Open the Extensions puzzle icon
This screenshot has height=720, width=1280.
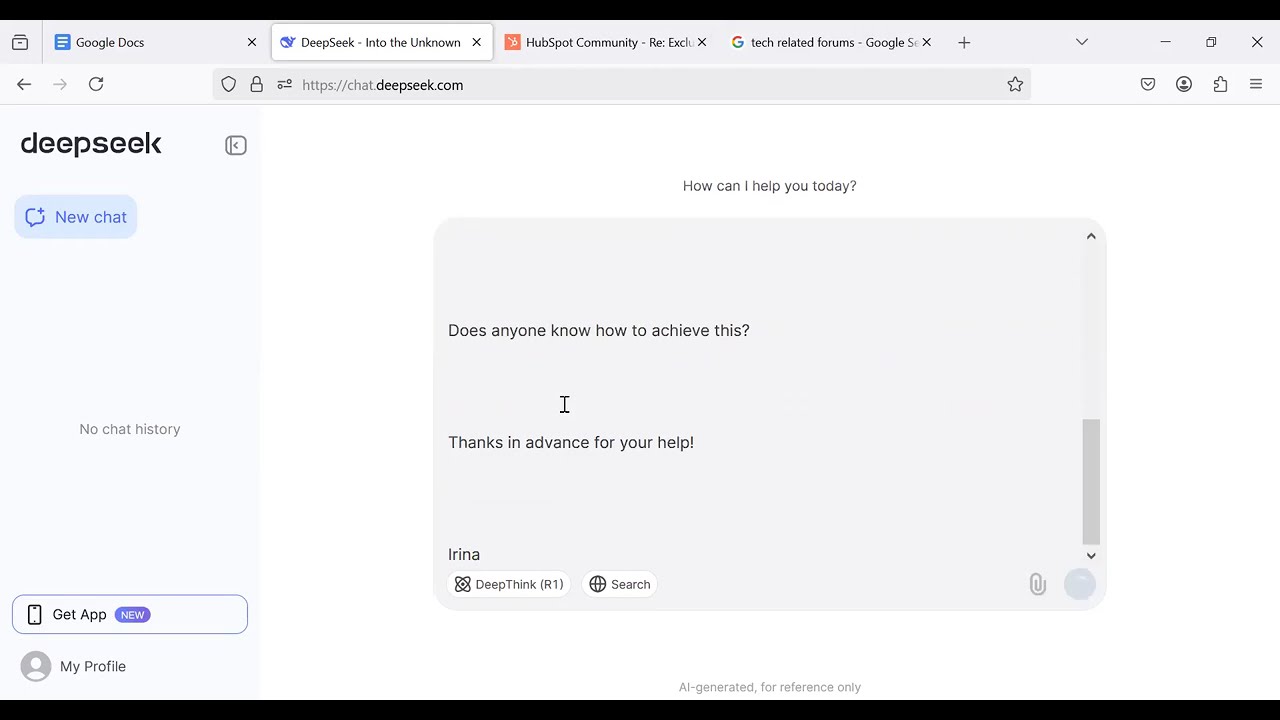click(1220, 85)
